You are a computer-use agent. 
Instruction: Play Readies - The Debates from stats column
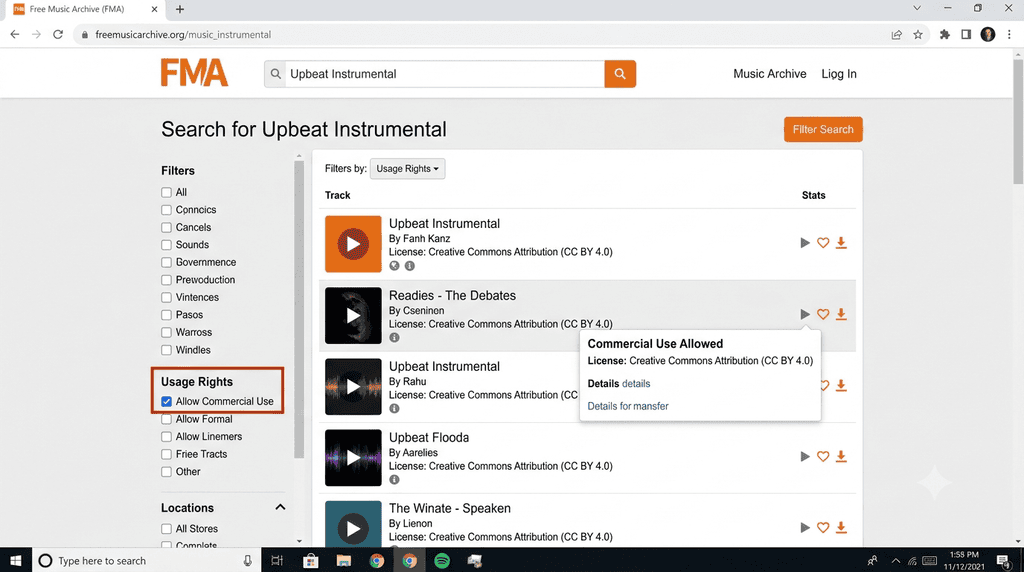[805, 314]
